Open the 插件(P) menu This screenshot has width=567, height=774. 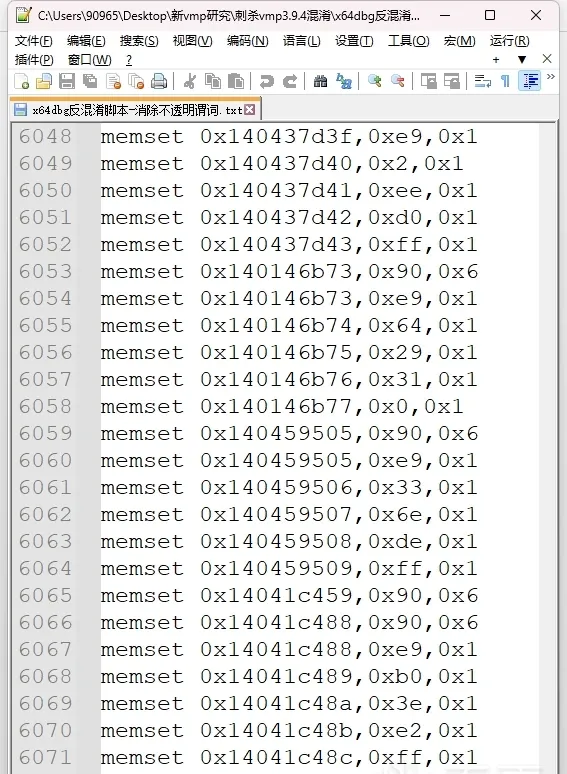[x=34, y=60]
